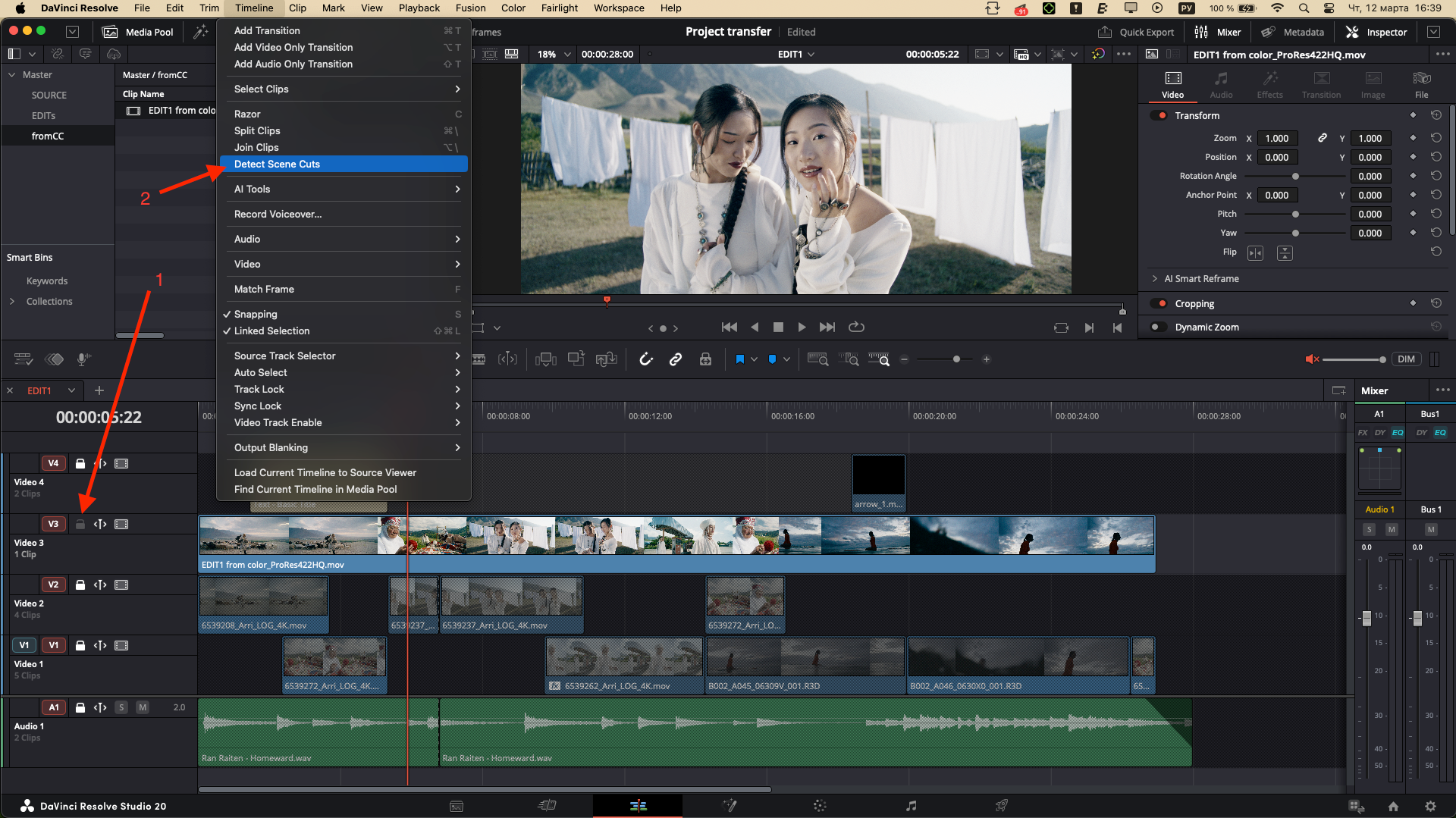Choose Detect Scene Cuts from the menu

[x=278, y=164]
